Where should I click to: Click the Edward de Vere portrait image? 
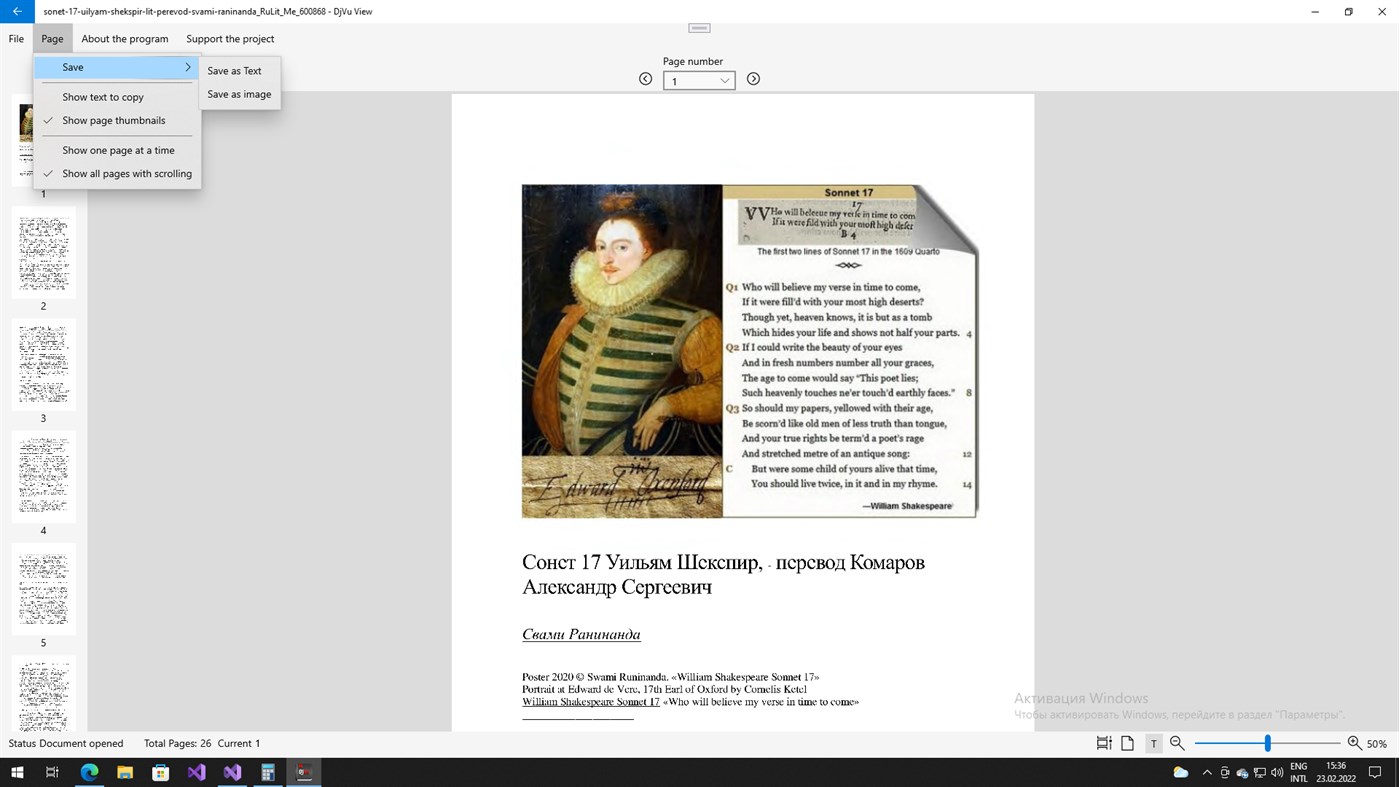[x=622, y=351]
